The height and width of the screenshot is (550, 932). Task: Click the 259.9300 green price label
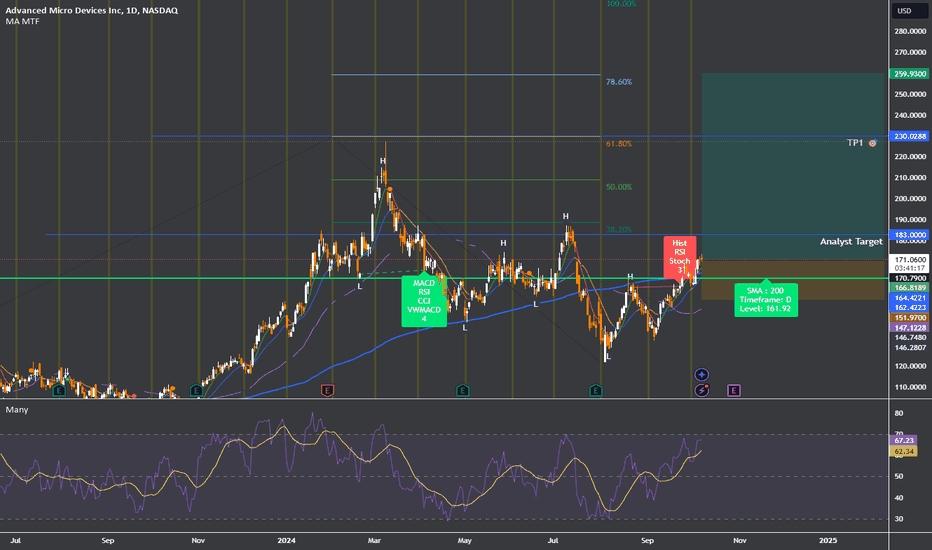tap(909, 74)
